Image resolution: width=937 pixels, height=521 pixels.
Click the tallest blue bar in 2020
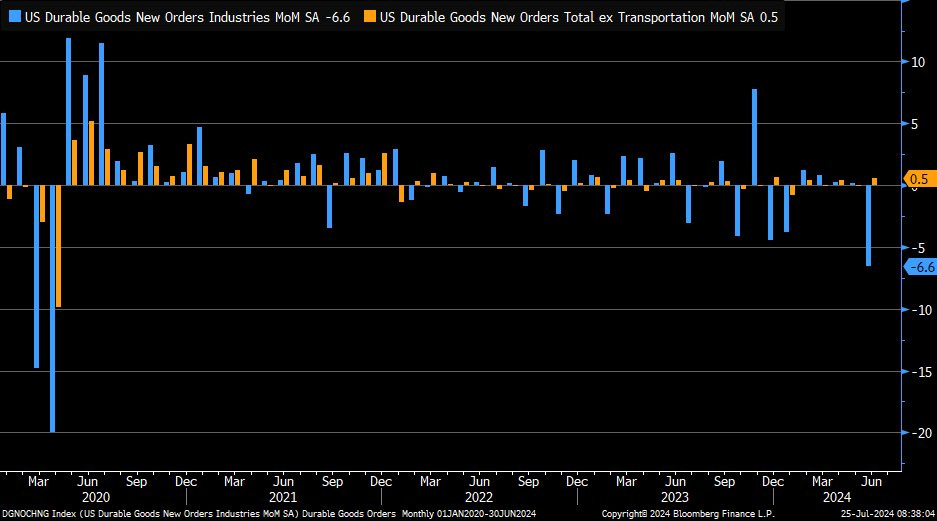(68, 111)
